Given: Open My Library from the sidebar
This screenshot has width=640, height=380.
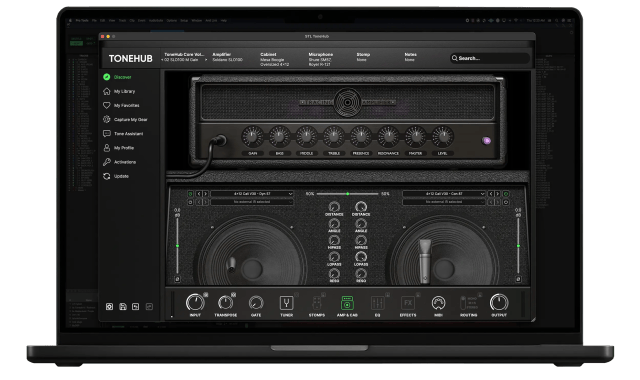Looking at the screenshot, I should coord(119,91).
